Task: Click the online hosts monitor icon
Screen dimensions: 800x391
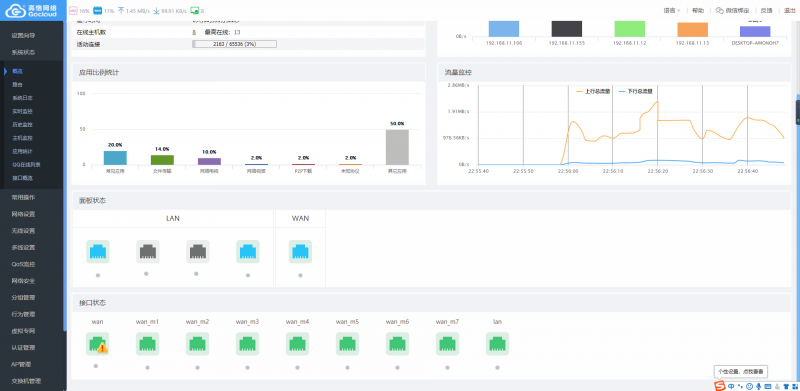Action: [x=194, y=10]
